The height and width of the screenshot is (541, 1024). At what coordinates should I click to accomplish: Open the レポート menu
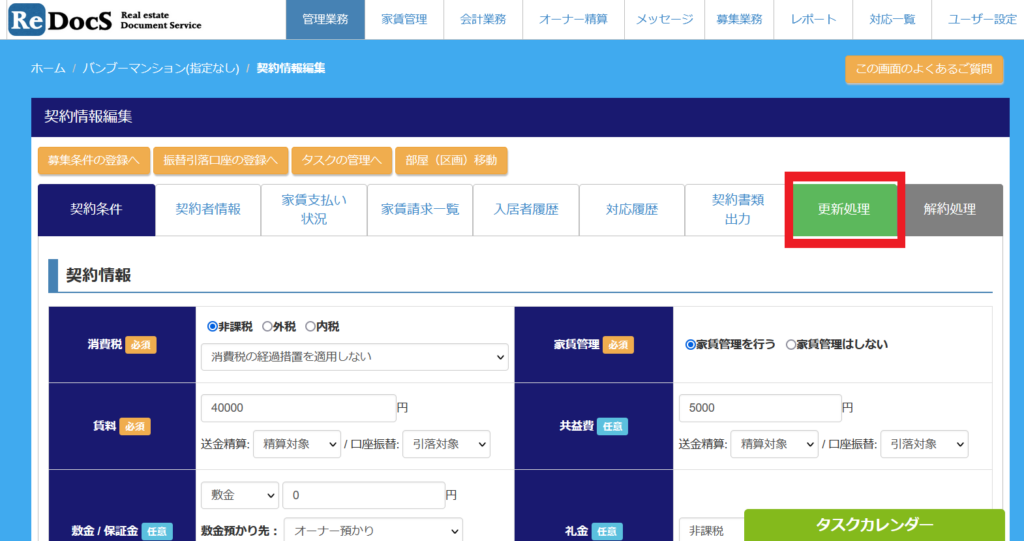click(813, 20)
